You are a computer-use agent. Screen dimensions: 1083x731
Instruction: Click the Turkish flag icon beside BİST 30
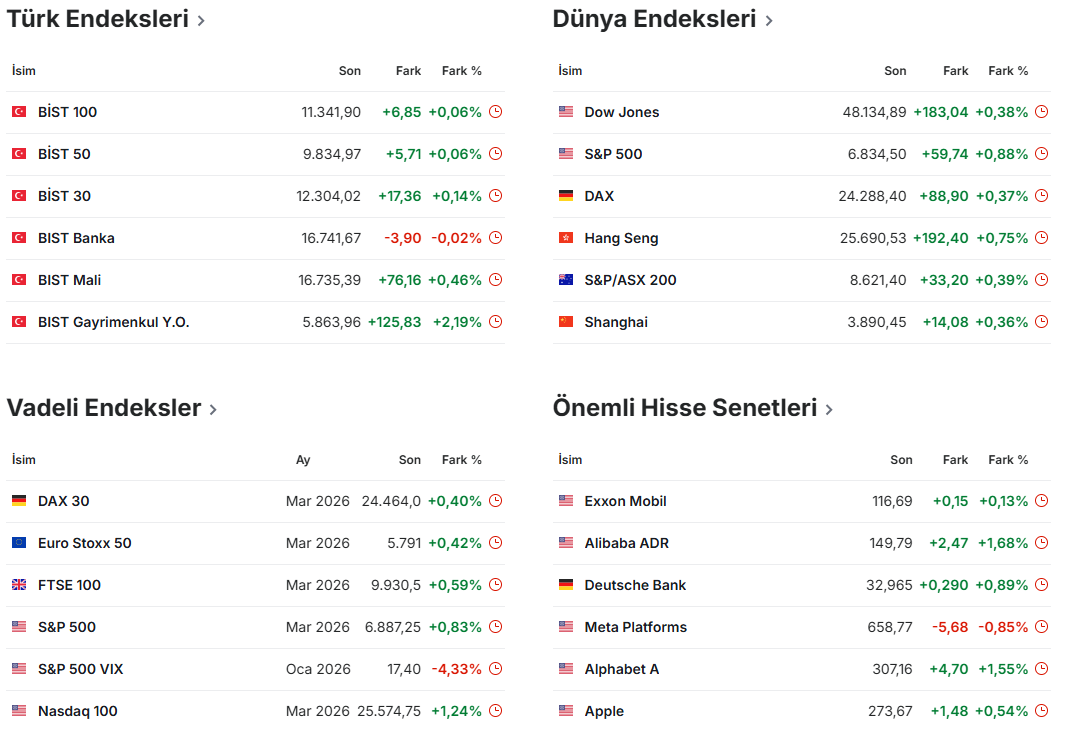pyautogui.click(x=19, y=196)
